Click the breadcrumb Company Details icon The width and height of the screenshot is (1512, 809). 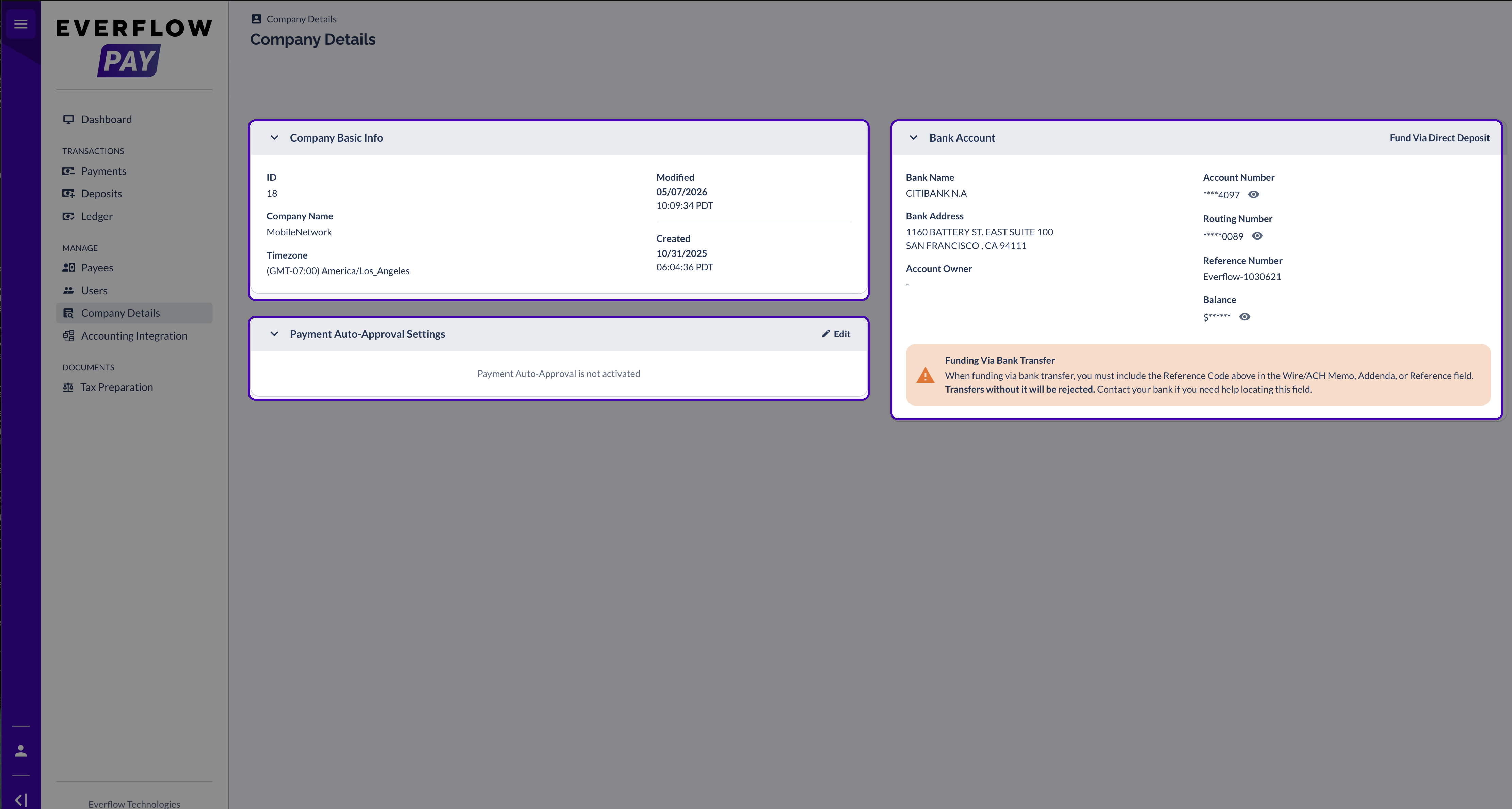(x=256, y=19)
